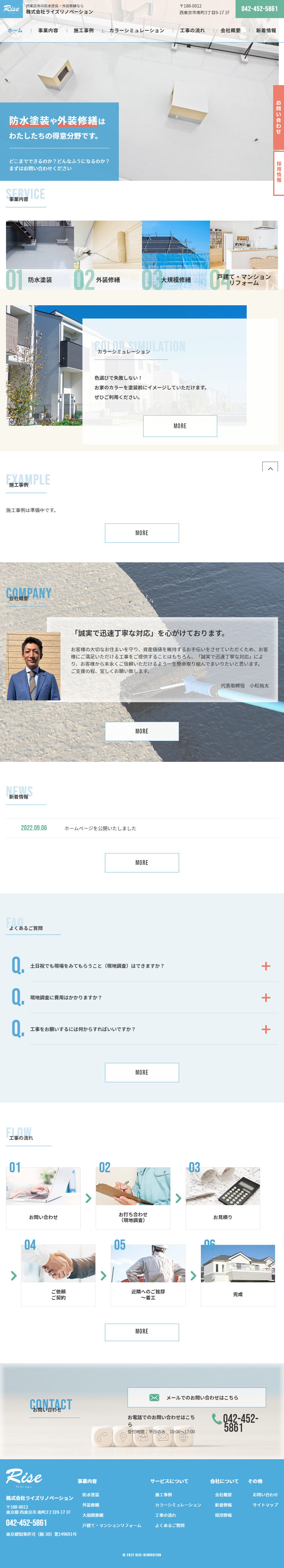Image resolution: width=284 pixels, height=1568 pixels.
Task: Open the カラーシミュレーション navigation item
Action: [137, 30]
